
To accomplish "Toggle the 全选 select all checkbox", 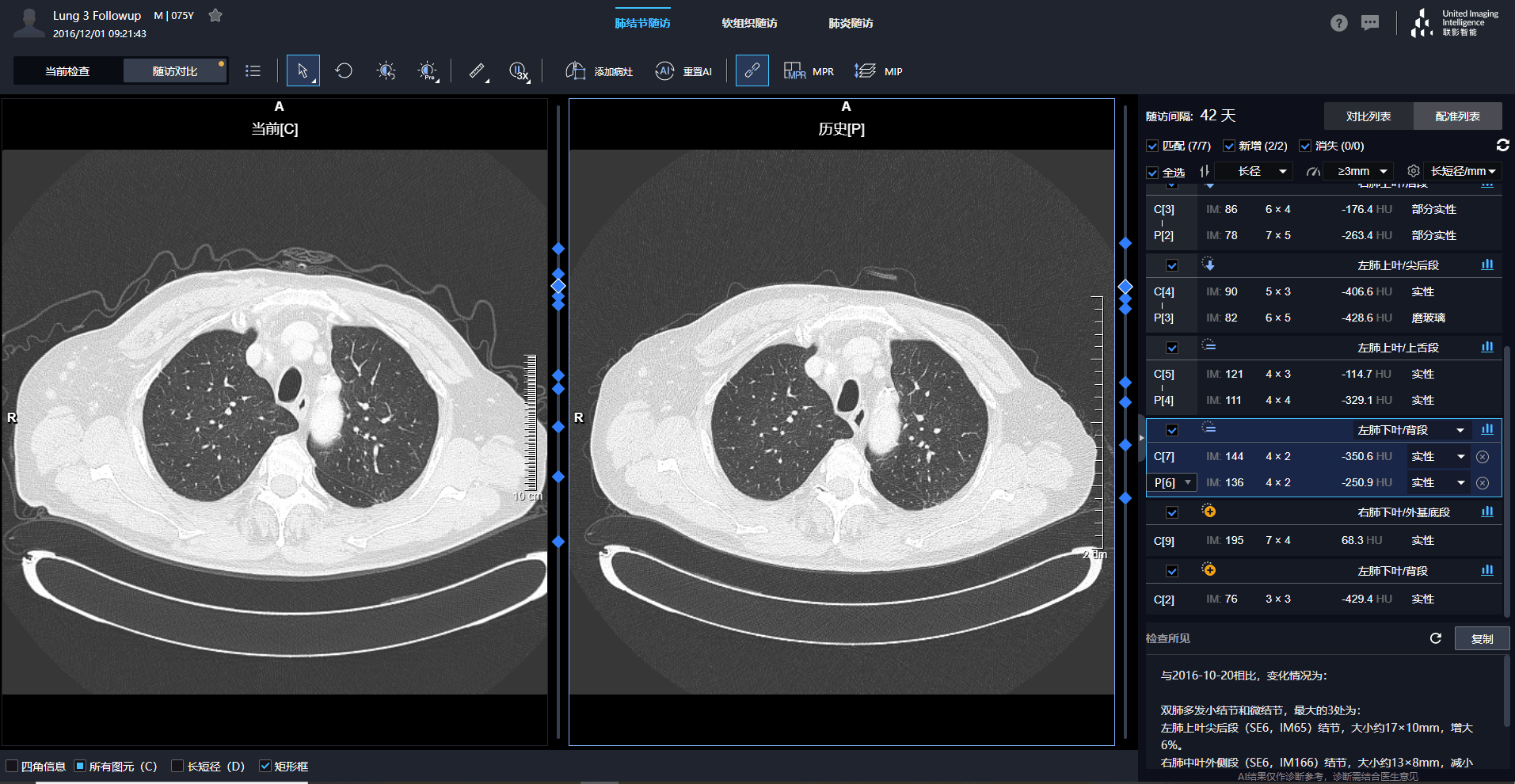I will pyautogui.click(x=1152, y=172).
